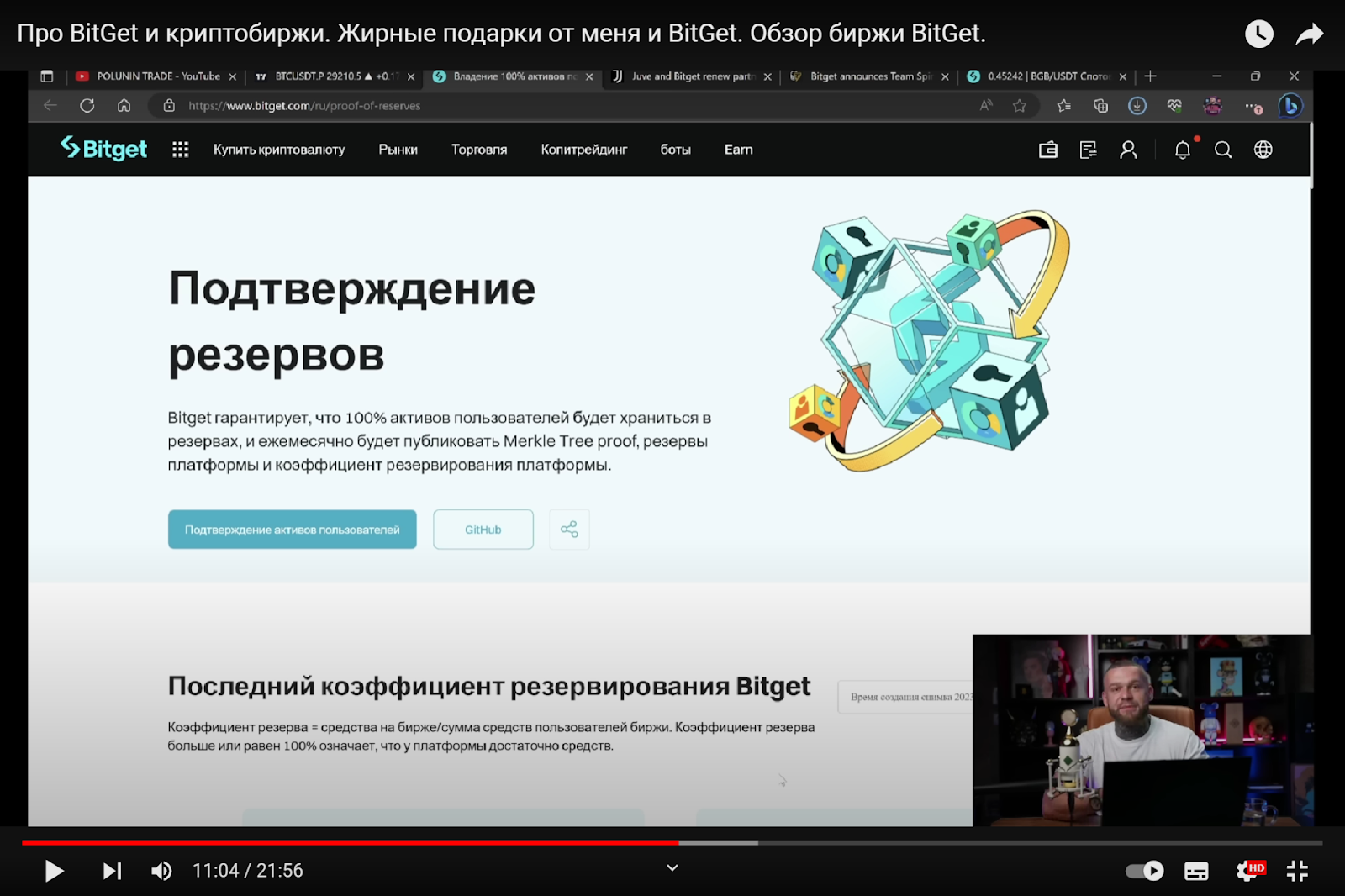
Task: Skip to the next video
Action: 112,871
